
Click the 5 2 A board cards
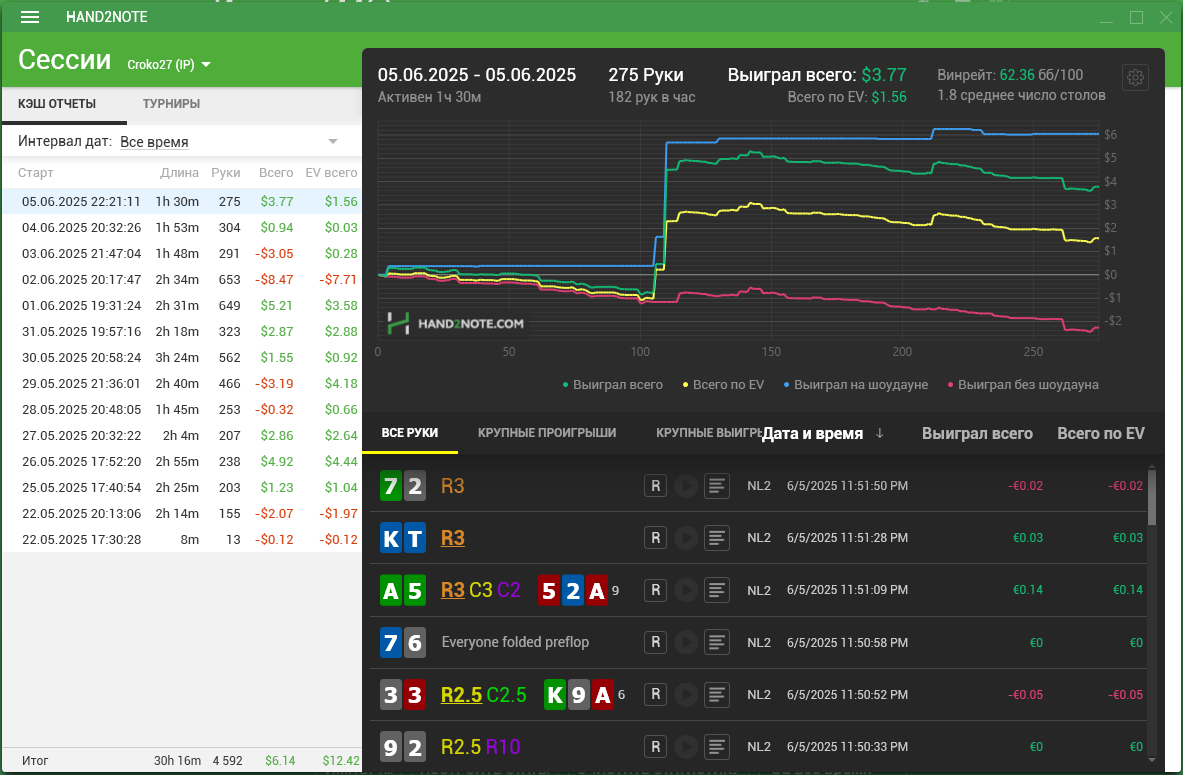[x=573, y=590]
